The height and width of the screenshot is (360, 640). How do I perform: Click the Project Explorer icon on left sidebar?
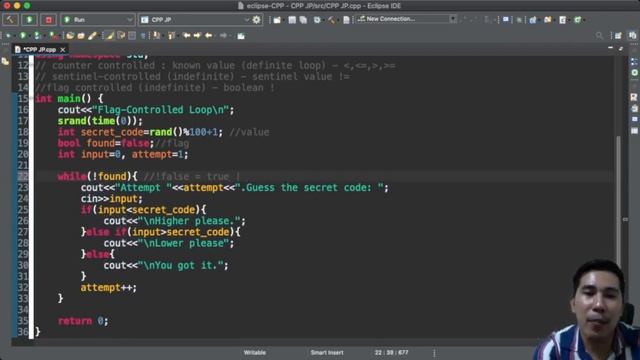pyautogui.click(x=5, y=62)
